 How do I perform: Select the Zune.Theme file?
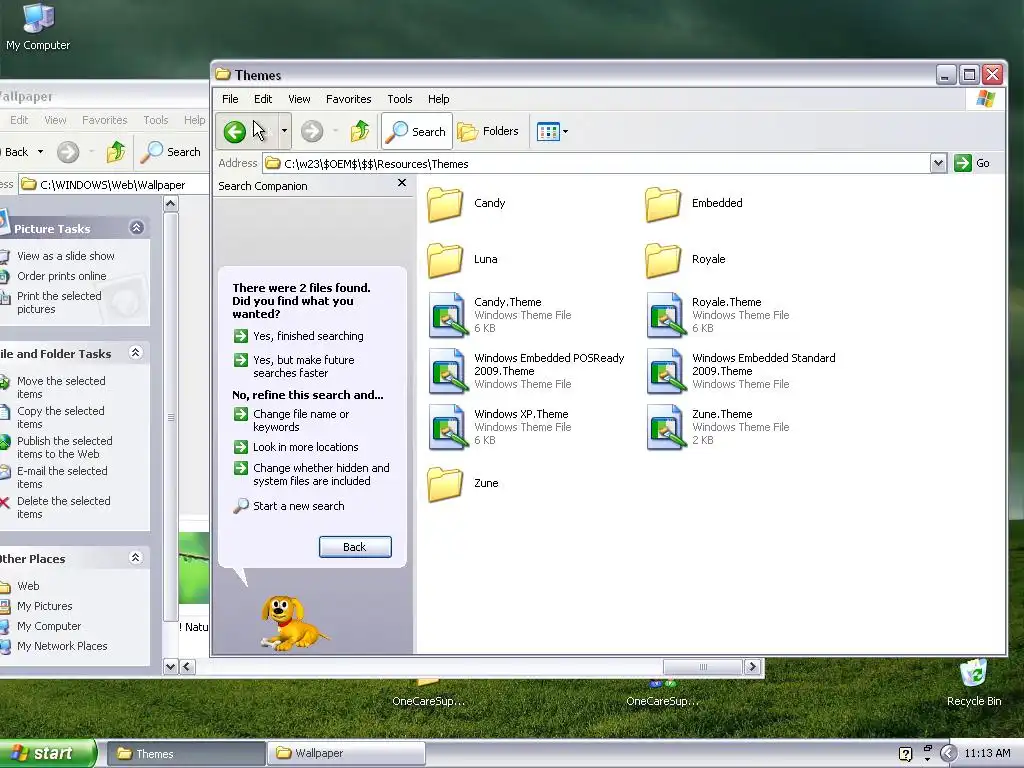click(x=718, y=427)
